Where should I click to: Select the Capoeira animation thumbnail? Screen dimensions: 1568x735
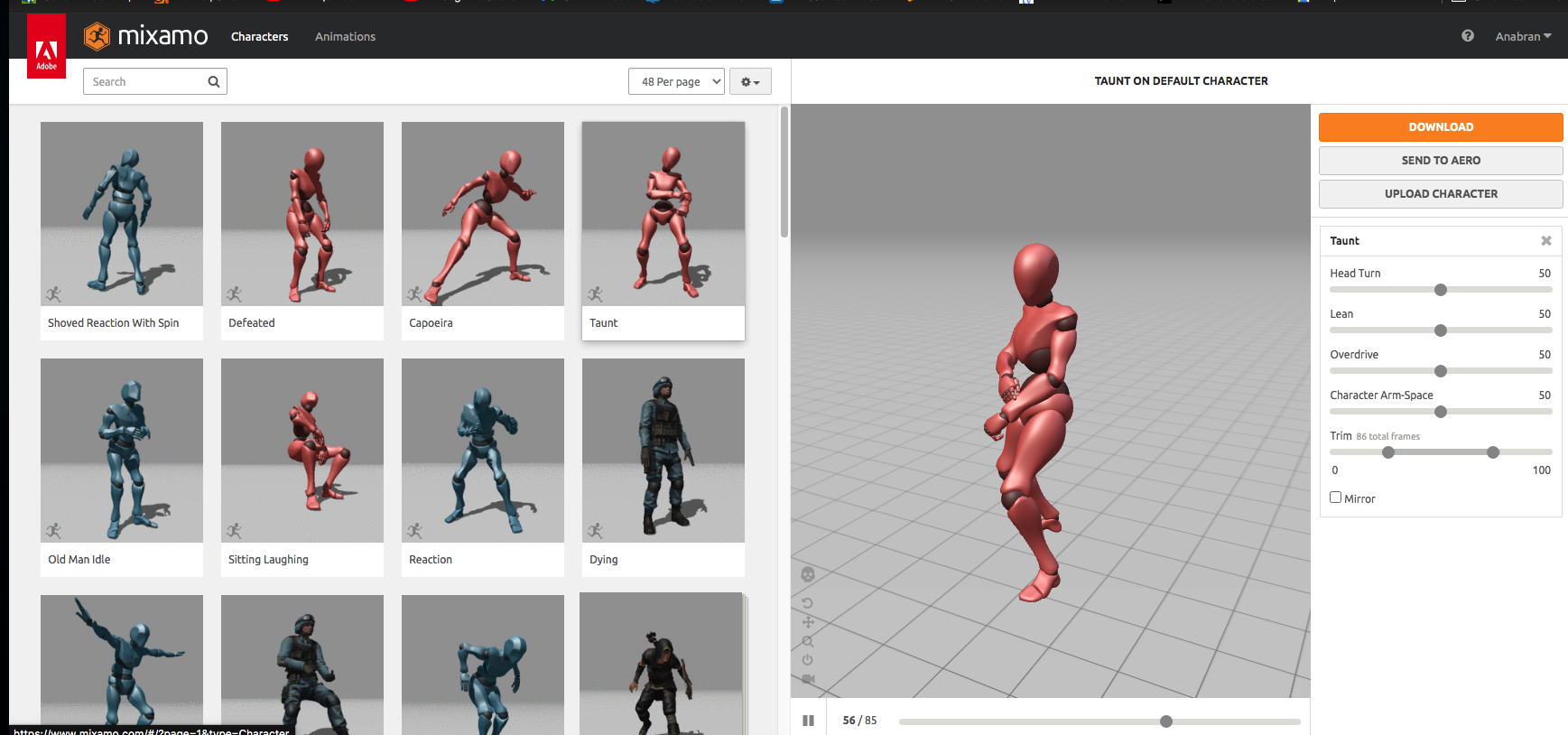[483, 214]
